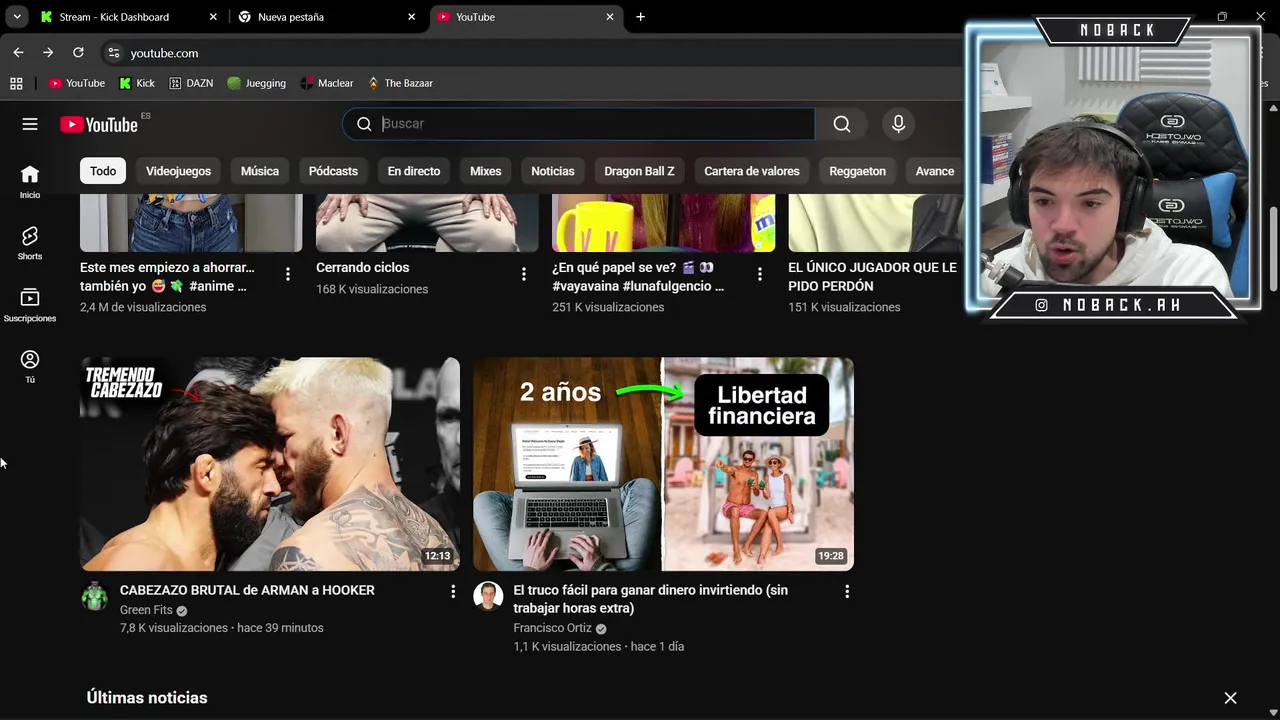
Task: Open options for 'Este mes empiezo a ahorrar' short
Action: [287, 274]
